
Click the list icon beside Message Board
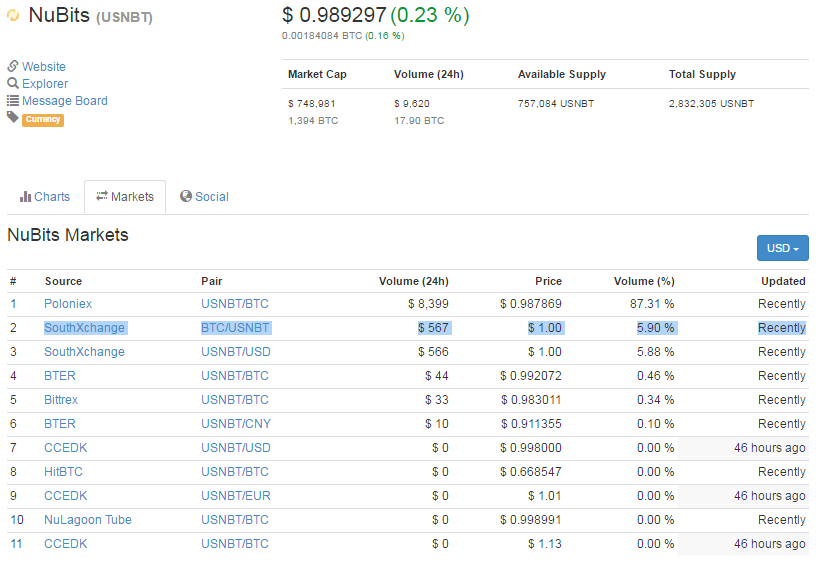pos(13,100)
